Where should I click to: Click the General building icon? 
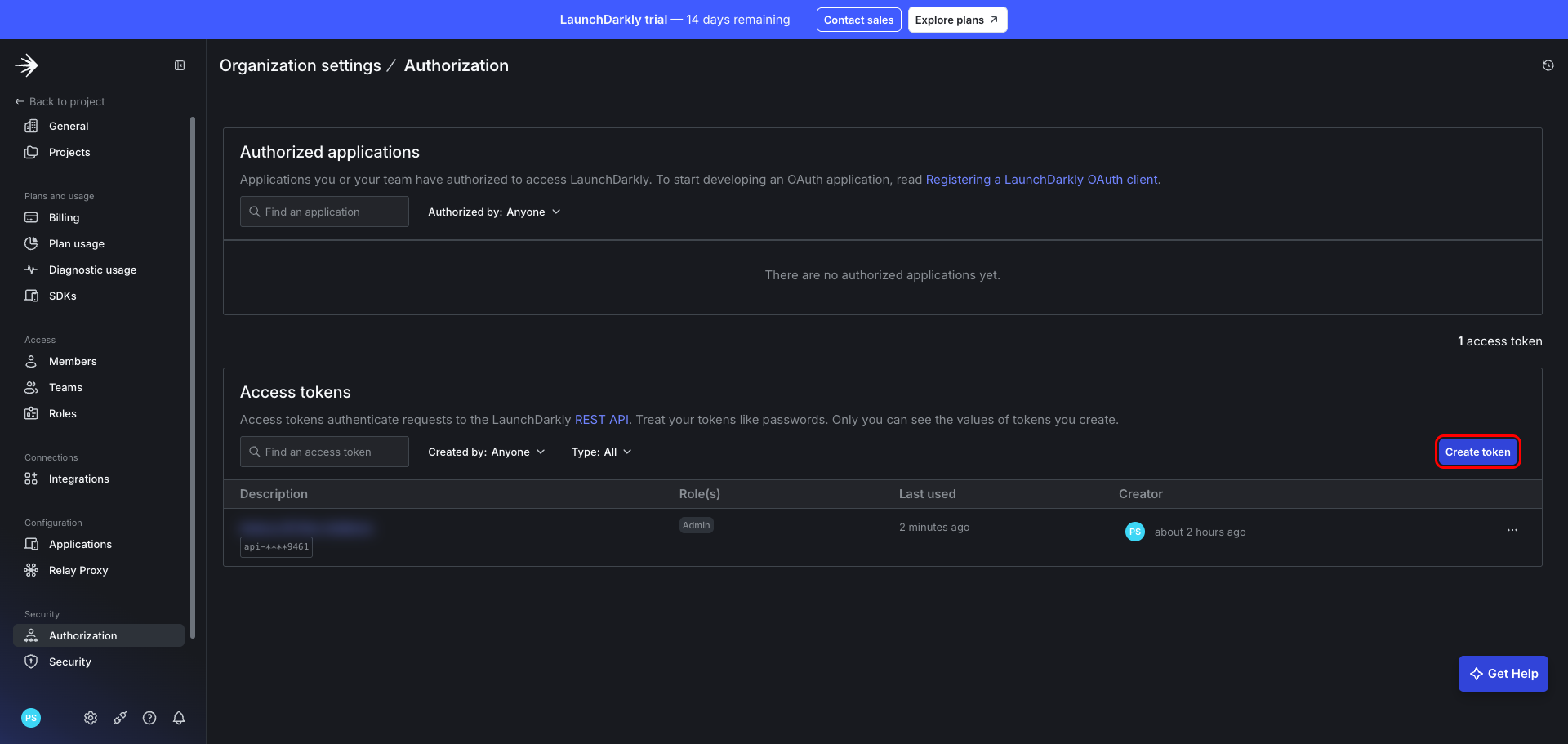pos(31,126)
